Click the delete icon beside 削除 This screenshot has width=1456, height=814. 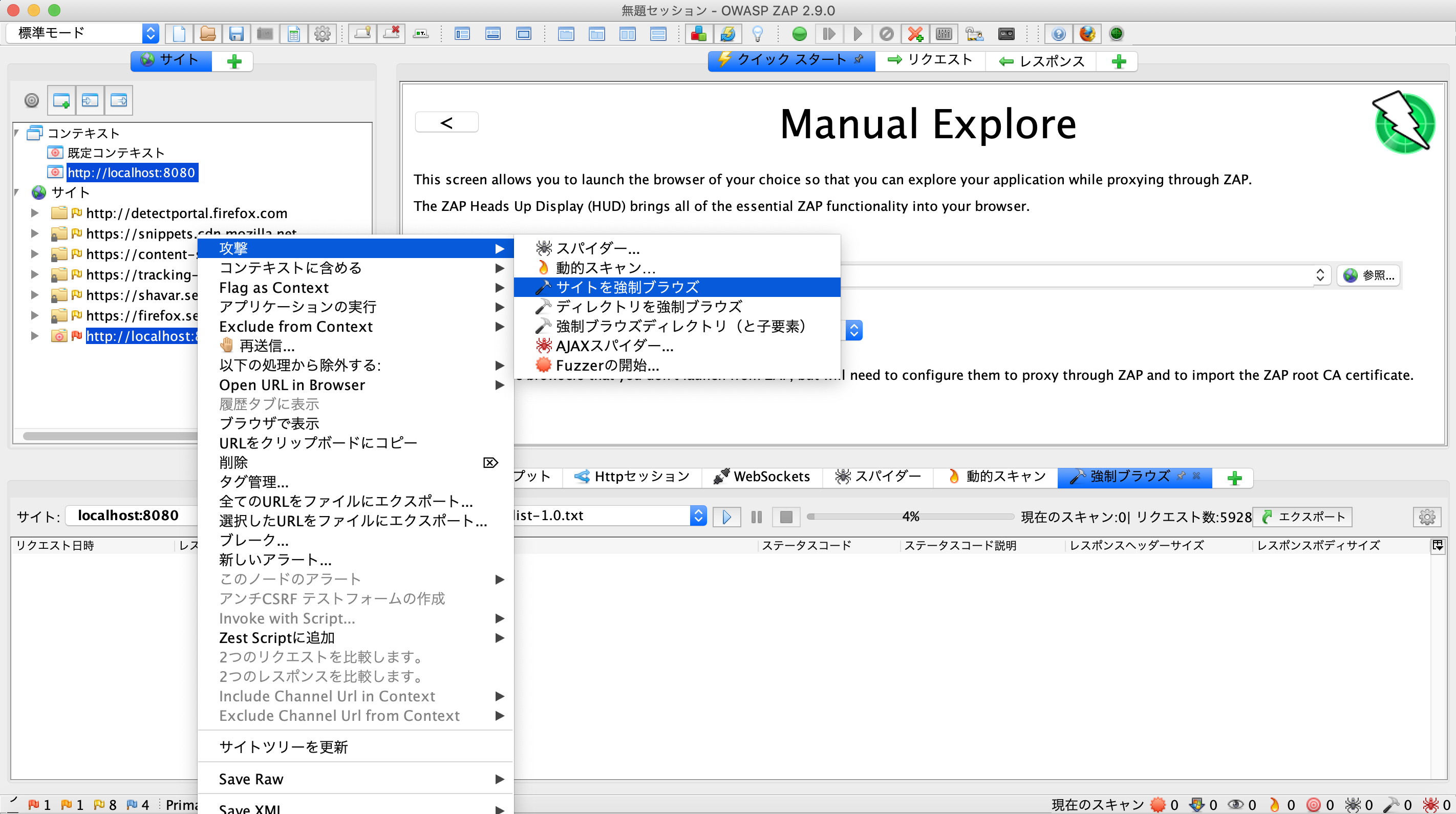[x=490, y=462]
